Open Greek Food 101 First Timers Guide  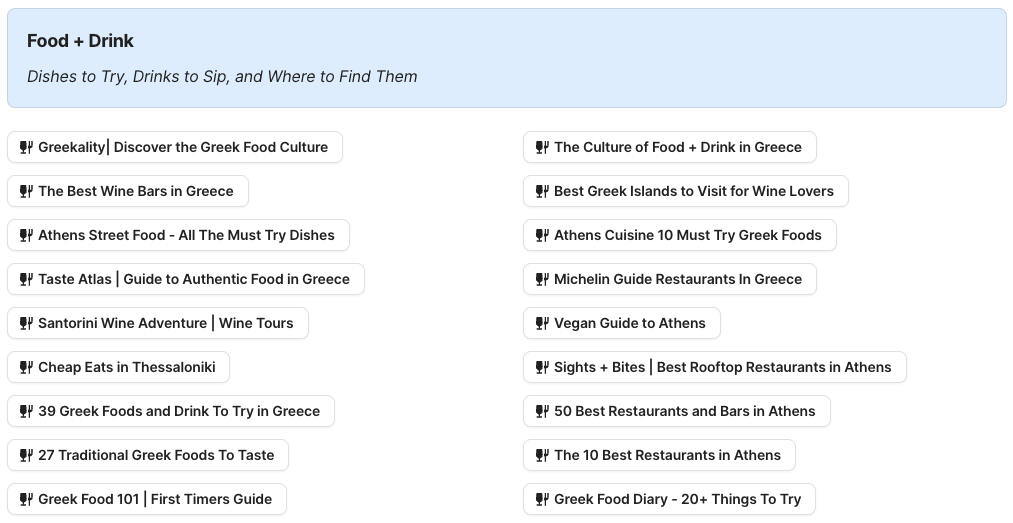click(154, 499)
